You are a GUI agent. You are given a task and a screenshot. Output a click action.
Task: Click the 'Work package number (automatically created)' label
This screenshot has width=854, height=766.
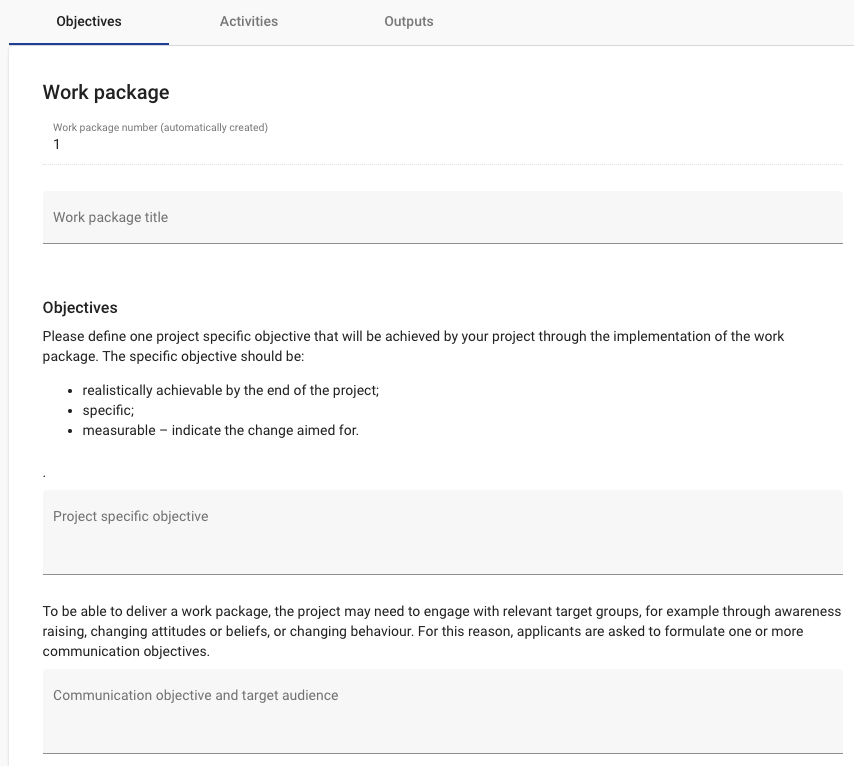pos(160,127)
